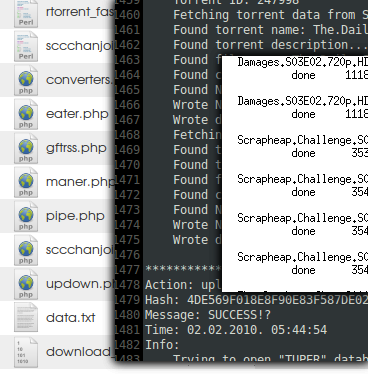Image resolution: width=368 pixels, height=392 pixels.
Task: Click the 'Found torrent name: The.Dail' line
Action: pos(270,30)
